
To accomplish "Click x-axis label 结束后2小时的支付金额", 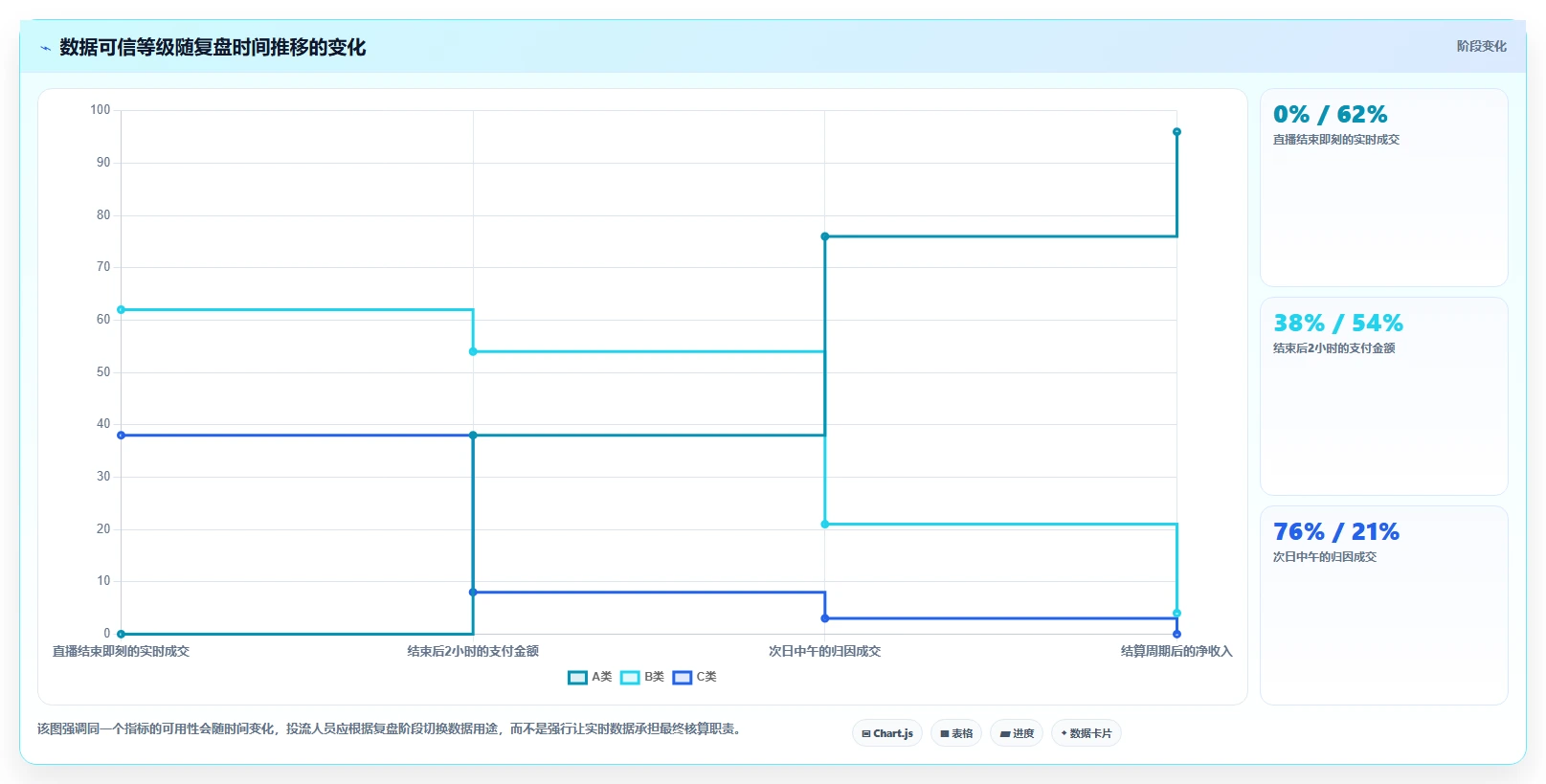I will pyautogui.click(x=473, y=651).
